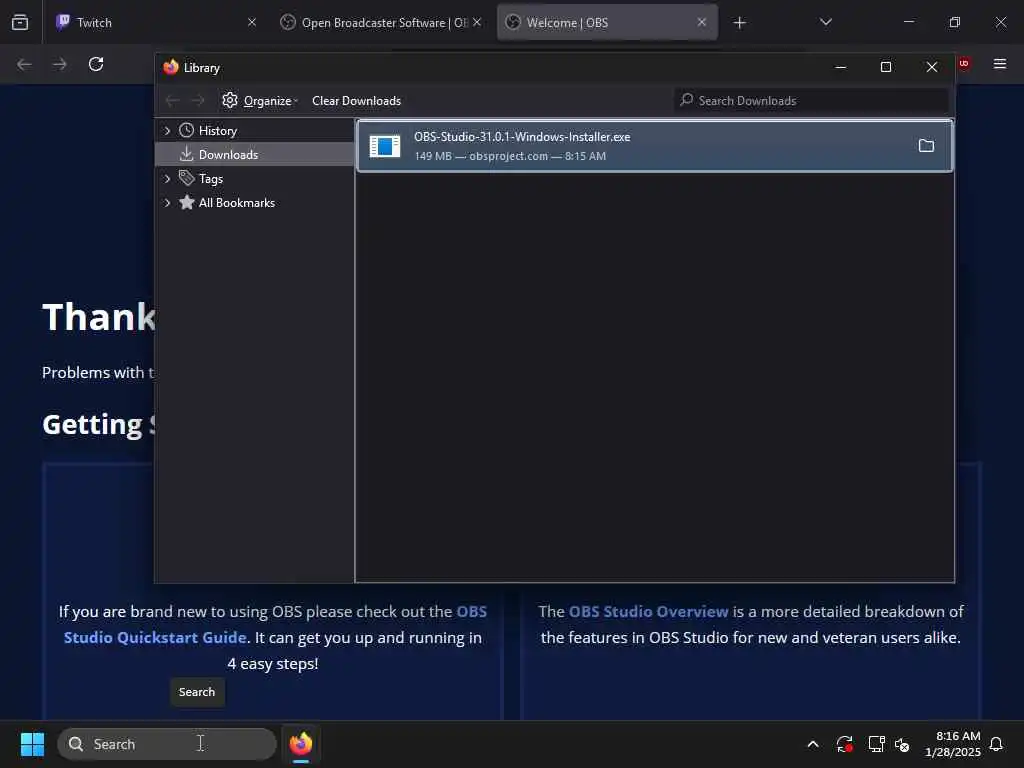Viewport: 1024px width, 768px height.
Task: Select Downloads in the Library sidebar
Action: pos(255,154)
